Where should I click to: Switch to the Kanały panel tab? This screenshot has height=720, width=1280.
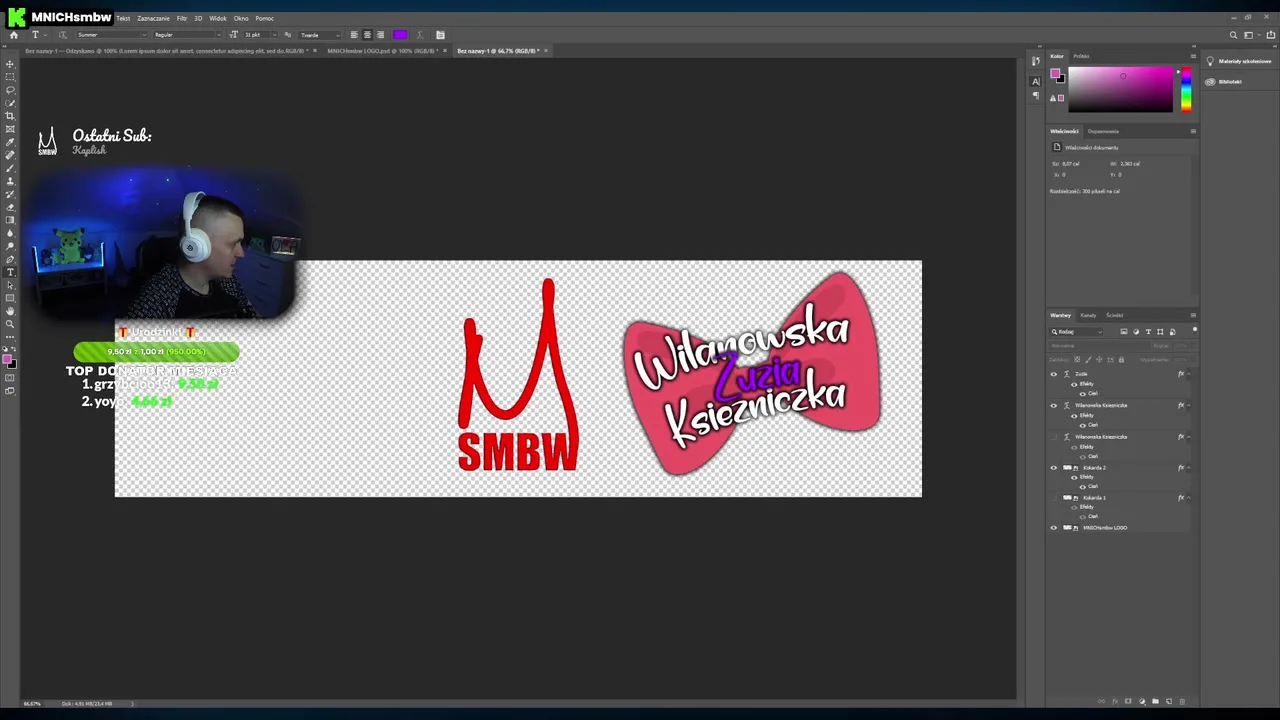click(1088, 315)
